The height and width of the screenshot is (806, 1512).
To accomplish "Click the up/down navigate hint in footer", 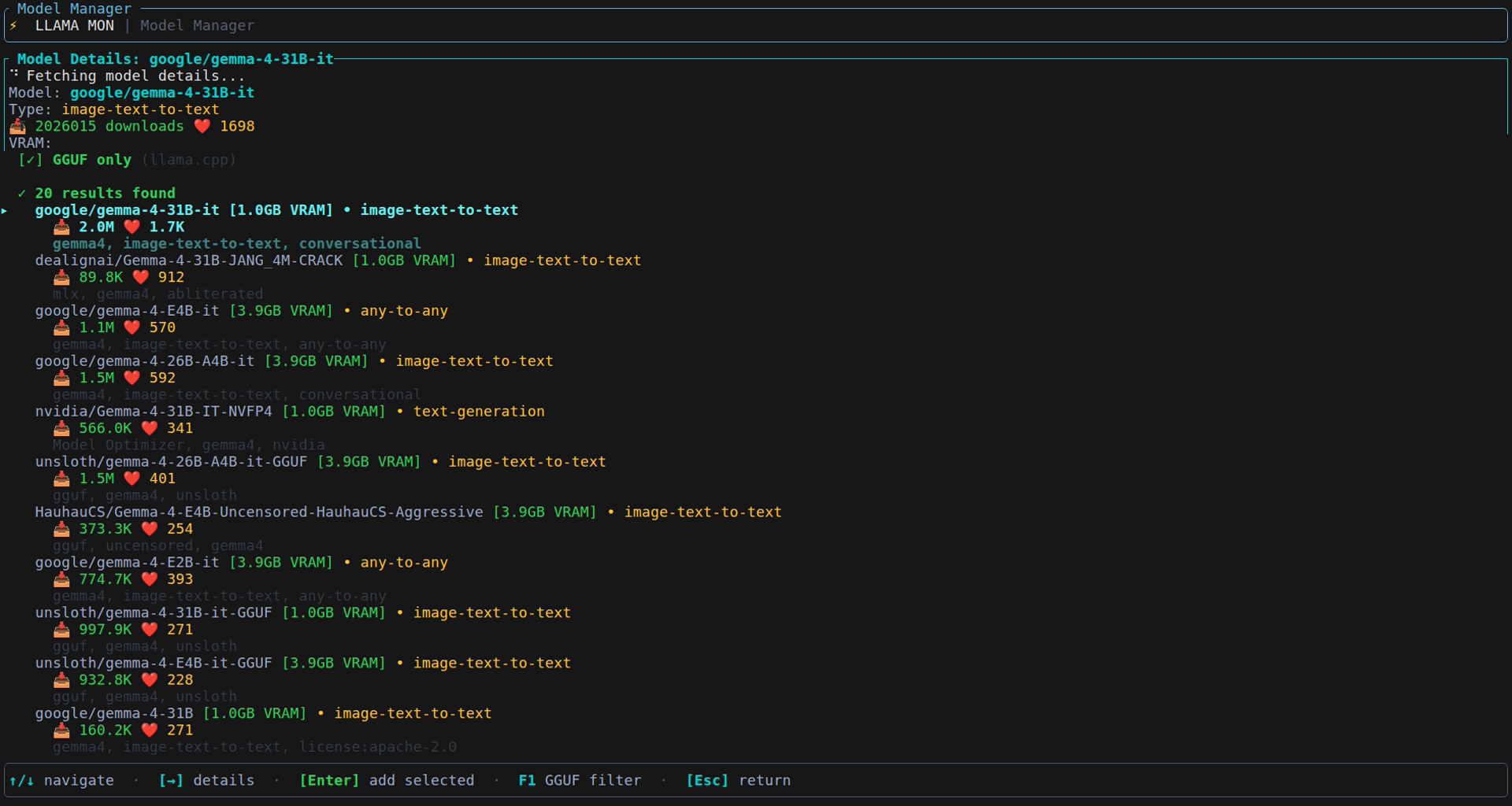I will tap(61, 781).
